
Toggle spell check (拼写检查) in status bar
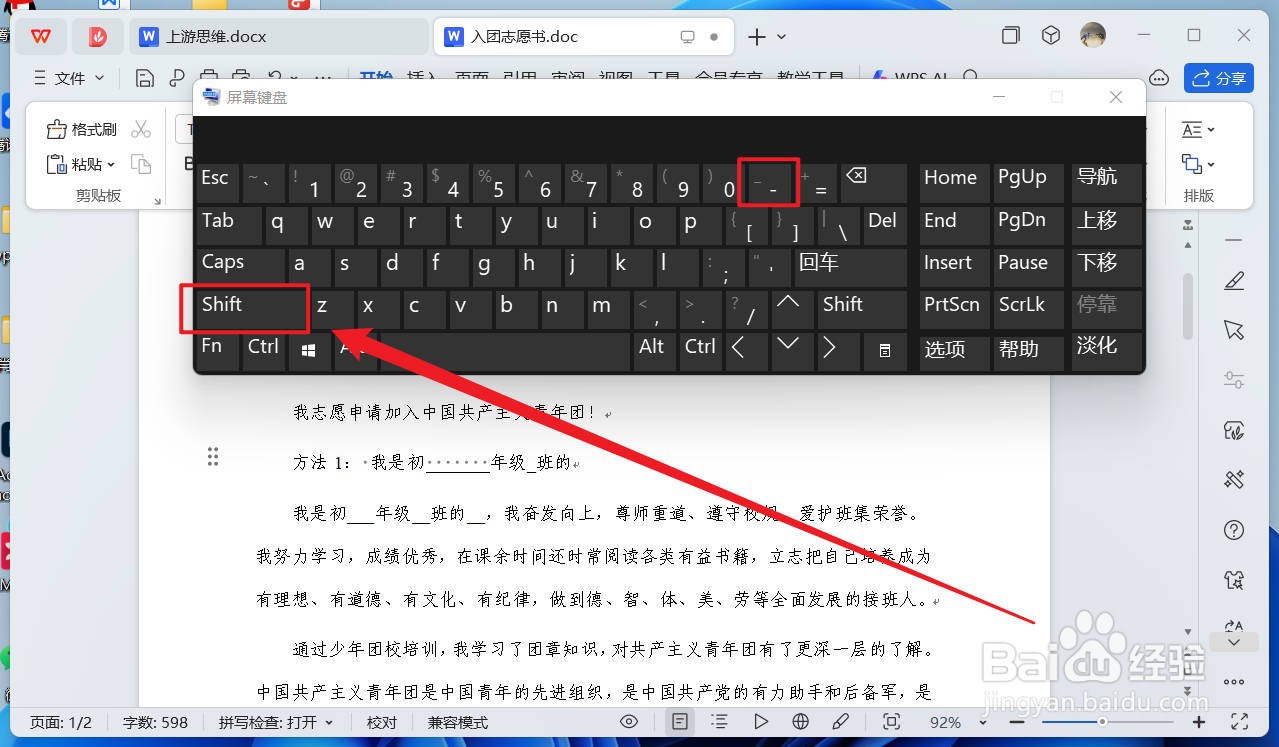coord(270,721)
